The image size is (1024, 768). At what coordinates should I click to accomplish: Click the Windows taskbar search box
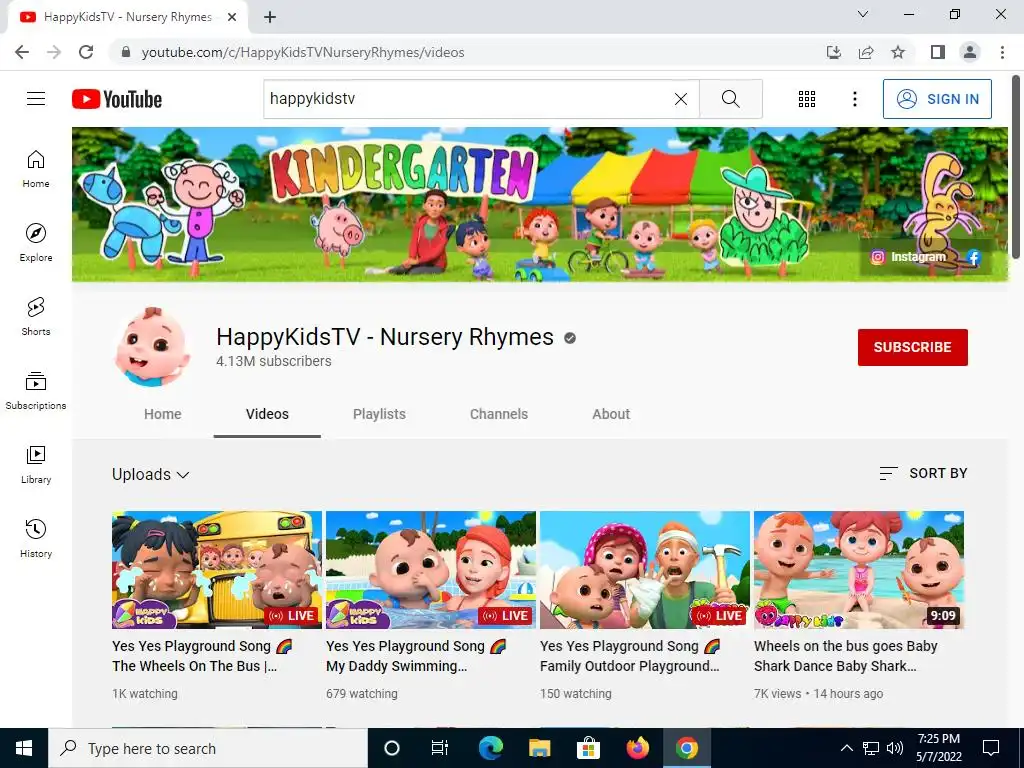[x=208, y=748]
